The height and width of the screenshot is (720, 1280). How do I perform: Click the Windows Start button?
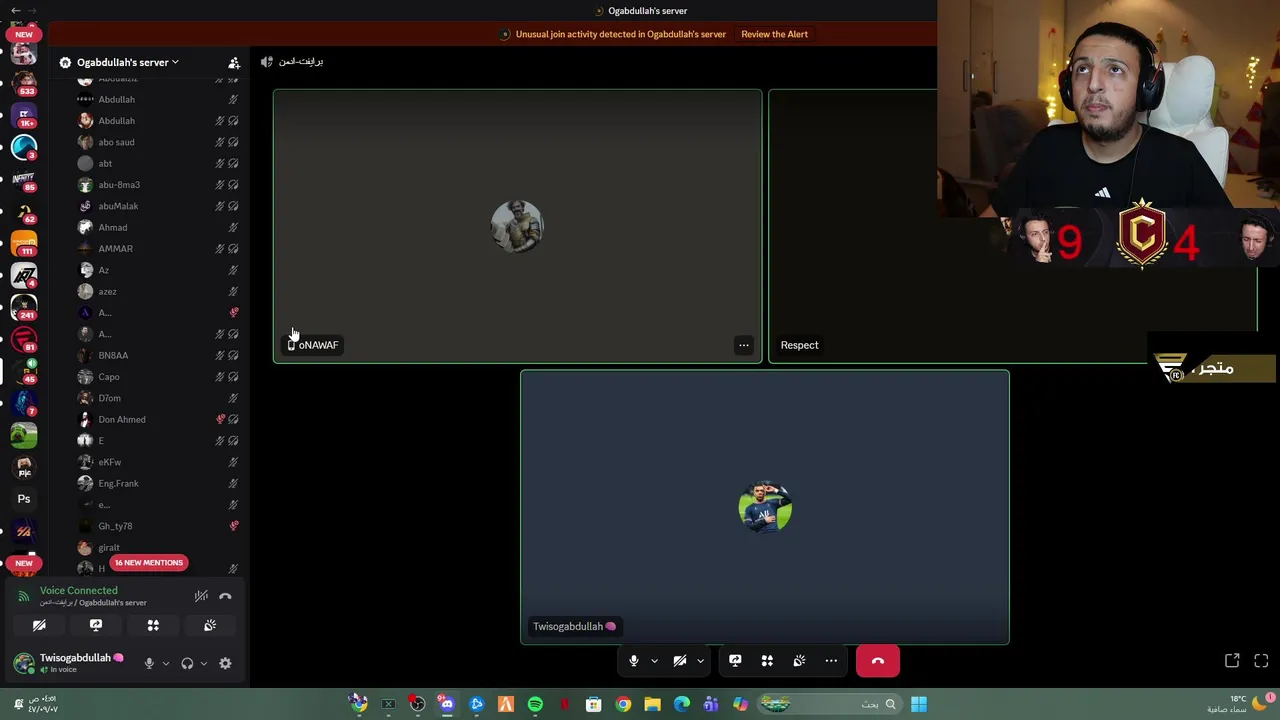[919, 704]
